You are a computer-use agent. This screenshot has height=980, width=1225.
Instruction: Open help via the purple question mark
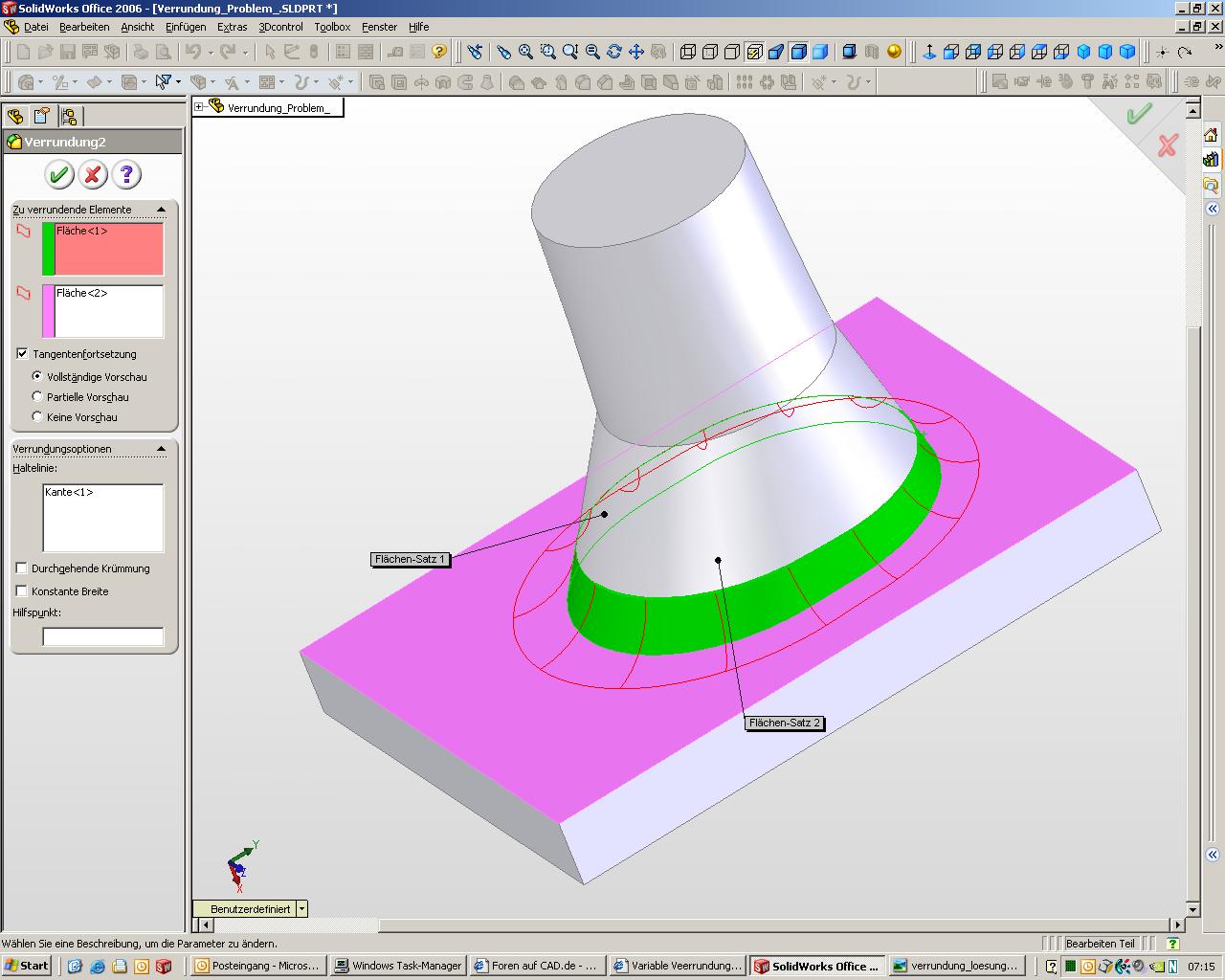(x=126, y=174)
